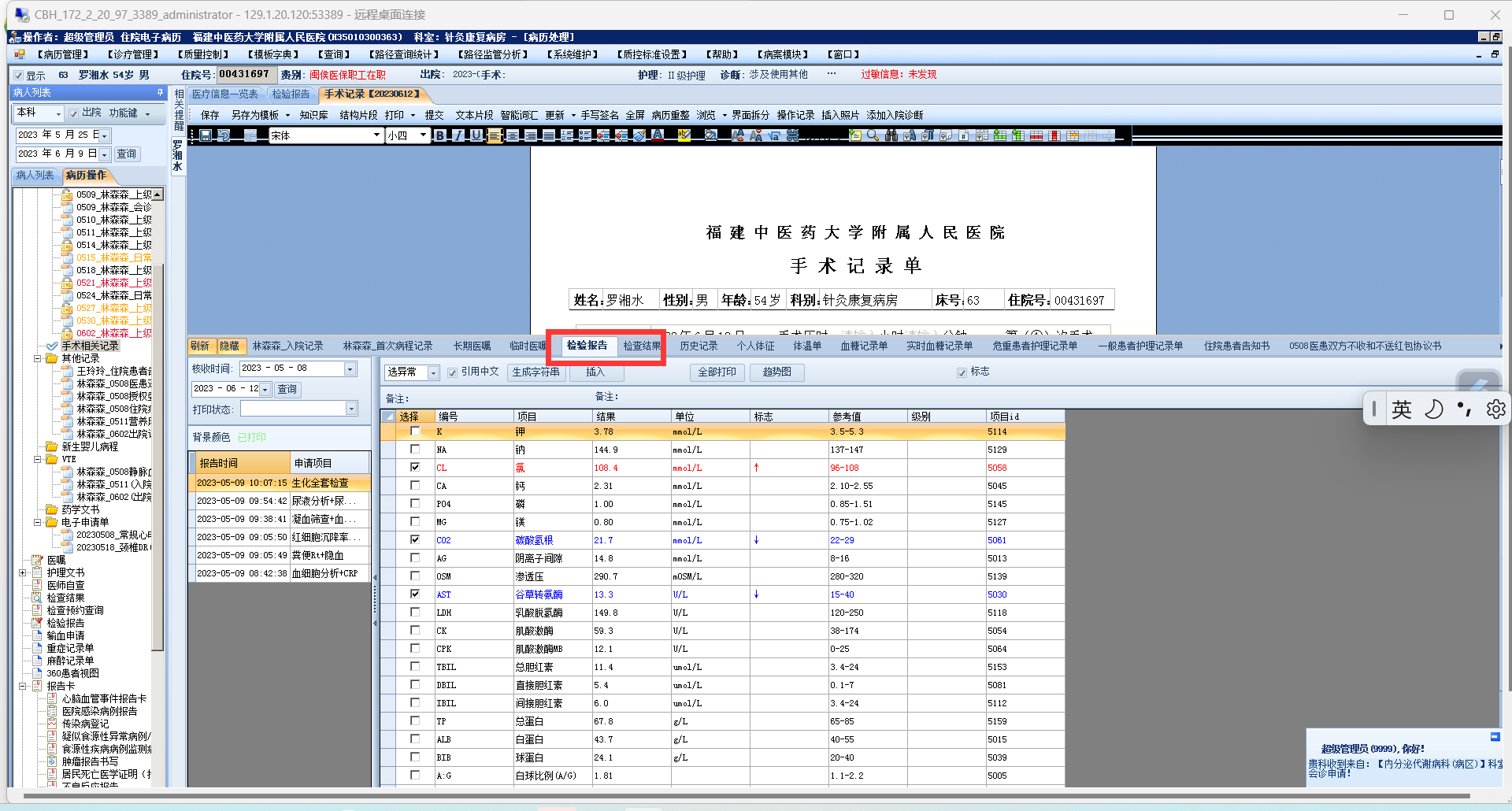Toggle underline formatting
This screenshot has height=811, width=1512.
(476, 135)
